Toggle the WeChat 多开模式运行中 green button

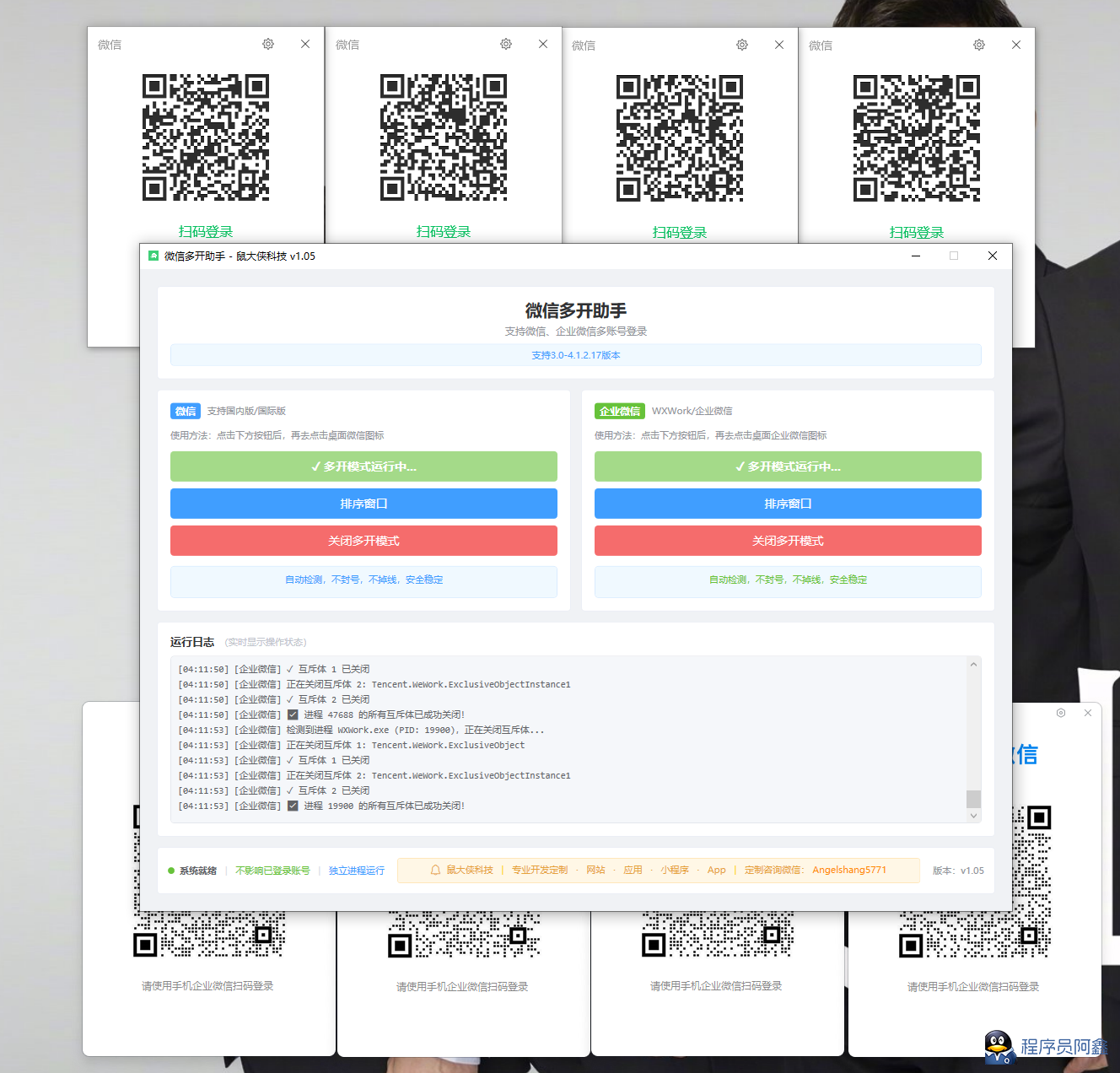(x=363, y=466)
